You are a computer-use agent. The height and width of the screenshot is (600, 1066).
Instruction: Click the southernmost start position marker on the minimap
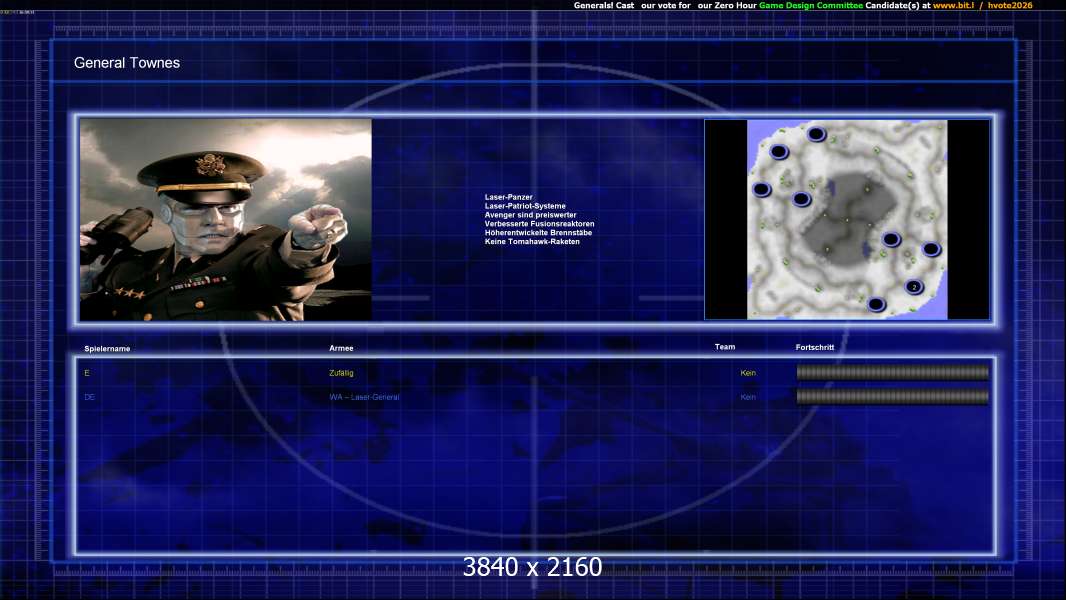[x=876, y=304]
